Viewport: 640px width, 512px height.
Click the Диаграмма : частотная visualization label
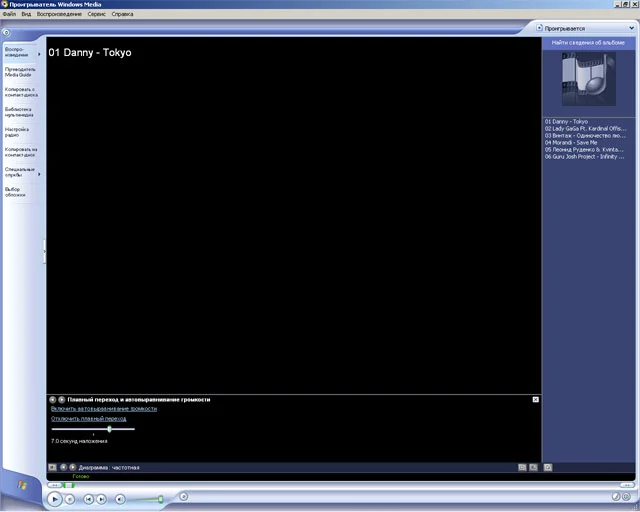tap(109, 467)
